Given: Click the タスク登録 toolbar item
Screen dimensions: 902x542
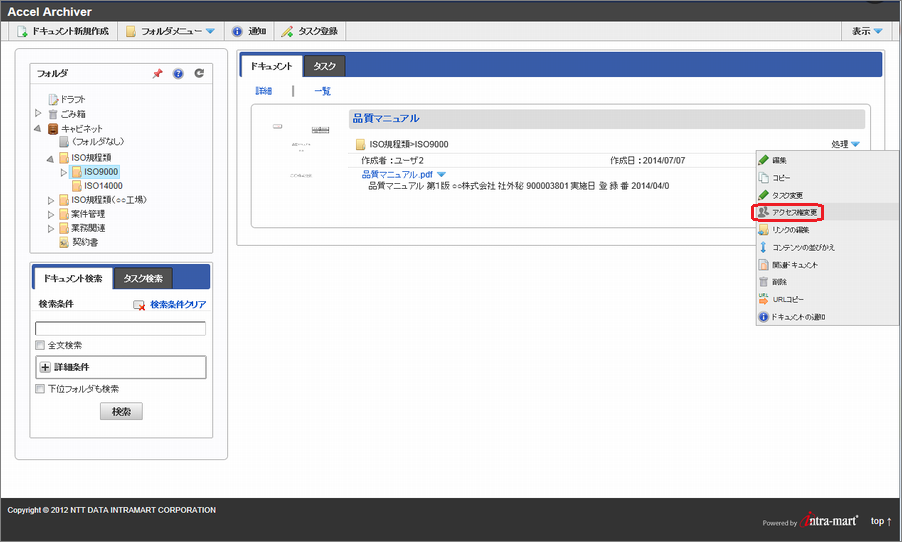Looking at the screenshot, I should click(x=309, y=32).
